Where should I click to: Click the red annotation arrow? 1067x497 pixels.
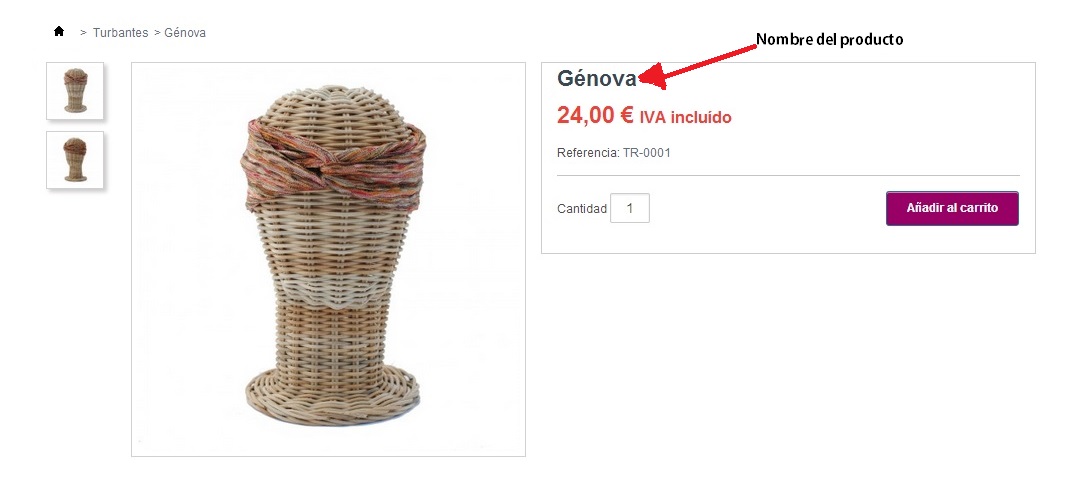pos(697,61)
